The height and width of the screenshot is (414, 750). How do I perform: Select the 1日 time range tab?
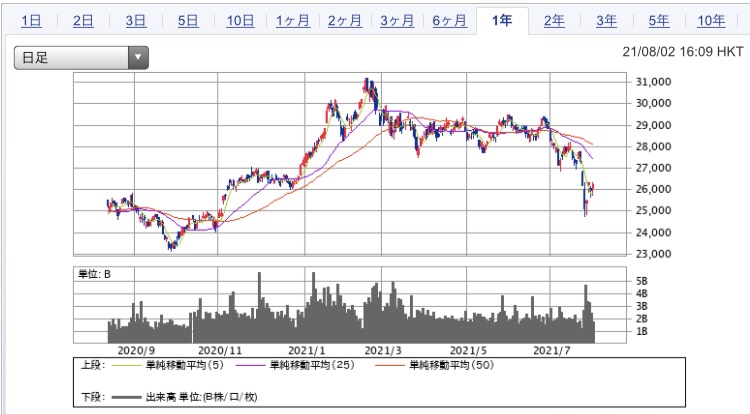pos(31,21)
